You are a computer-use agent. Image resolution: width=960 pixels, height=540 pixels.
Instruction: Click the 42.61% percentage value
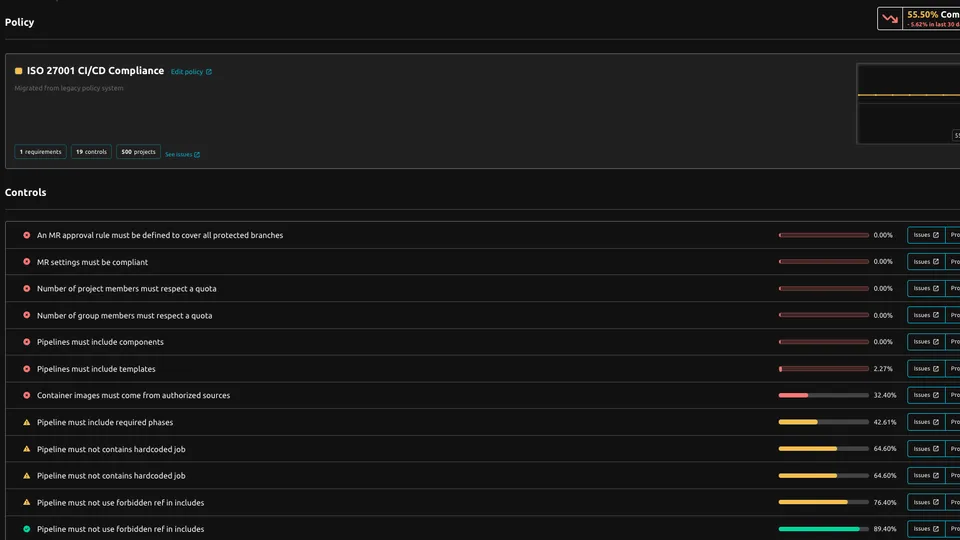(x=885, y=422)
